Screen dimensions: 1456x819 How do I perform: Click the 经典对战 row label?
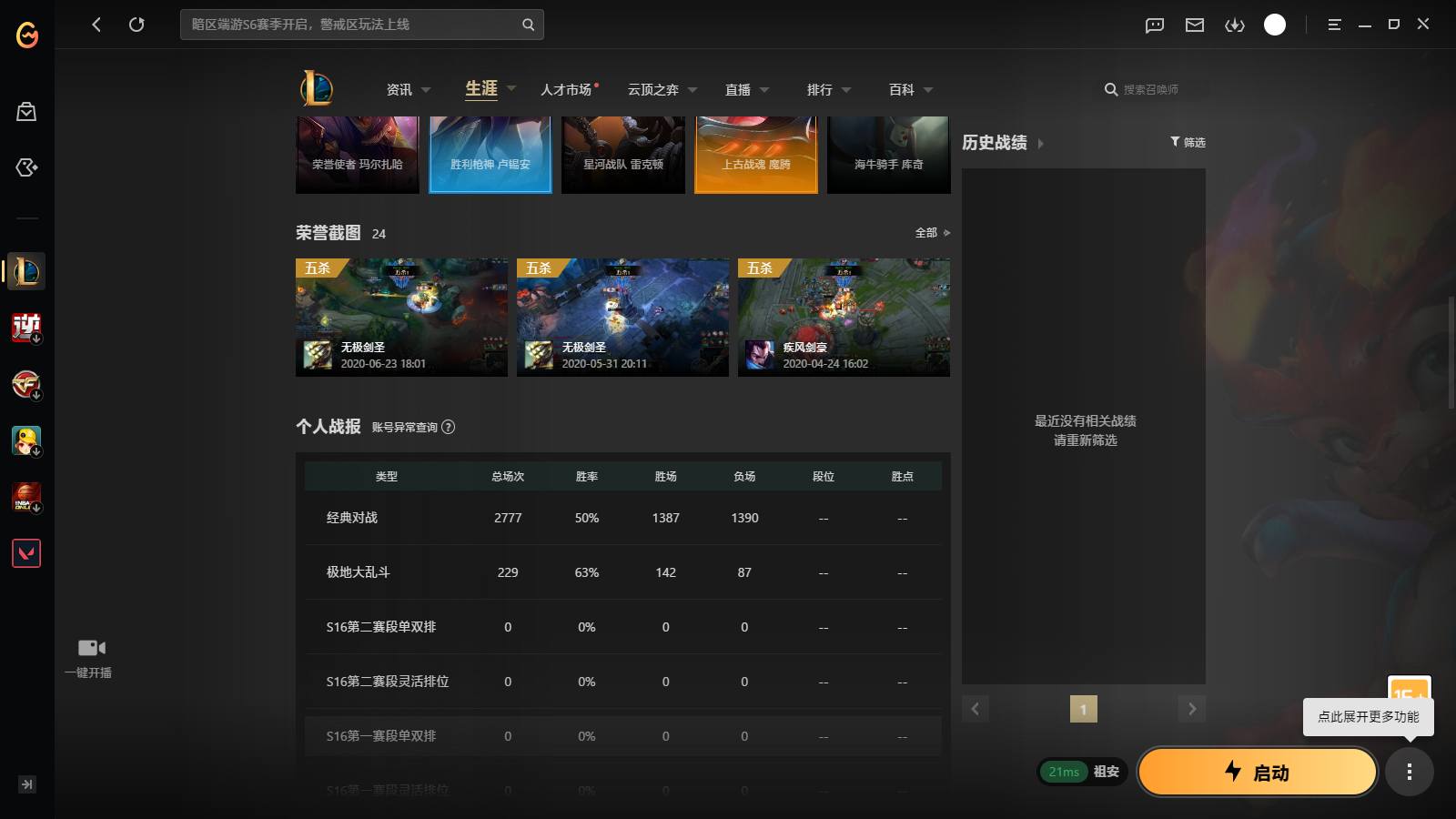352,518
